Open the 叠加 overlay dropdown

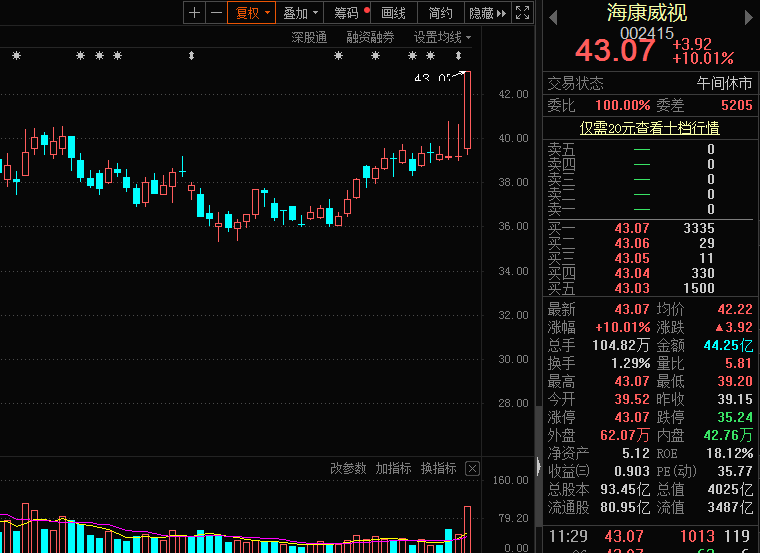(x=300, y=13)
